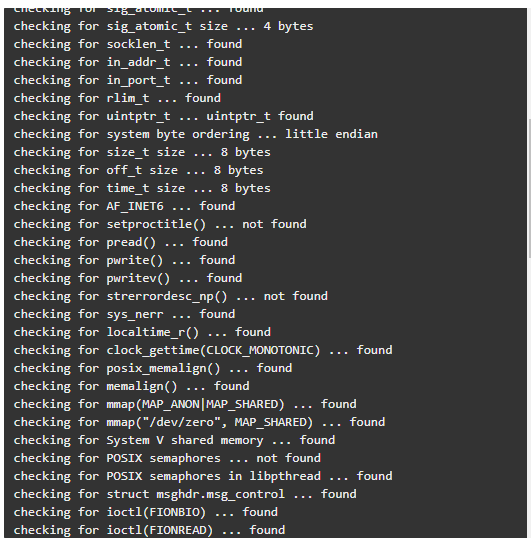Click on the 'in_port_t ... found' line
The height and width of the screenshot is (543, 531).
[128, 81]
